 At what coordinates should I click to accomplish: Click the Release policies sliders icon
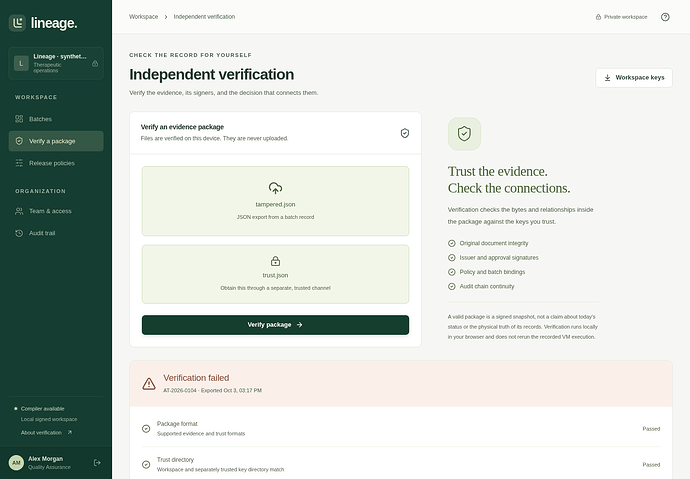pos(19,163)
